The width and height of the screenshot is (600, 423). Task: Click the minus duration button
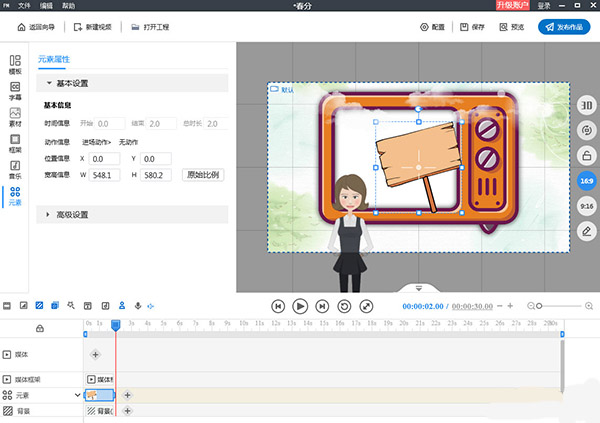click(x=500, y=306)
